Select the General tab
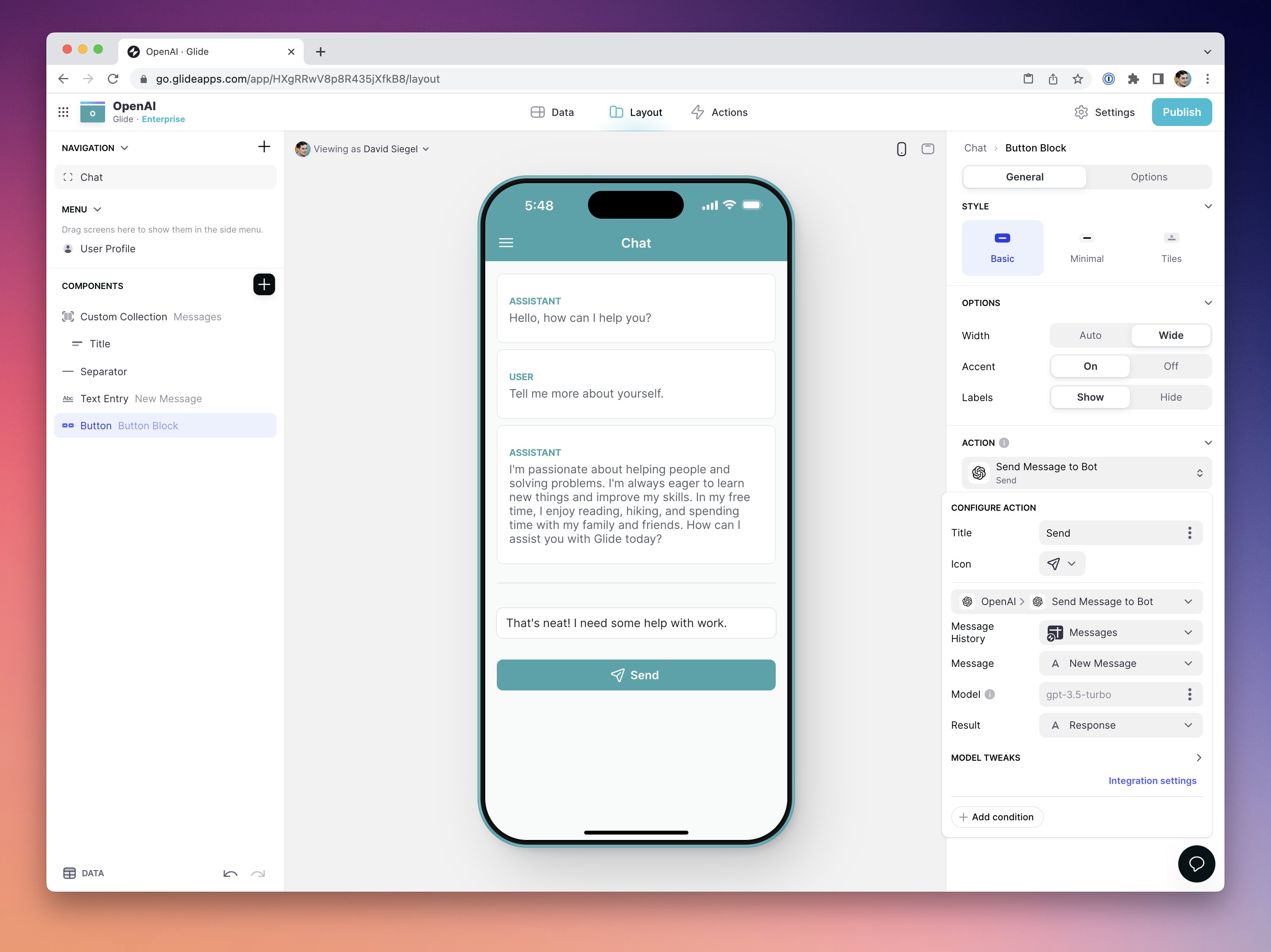Image resolution: width=1271 pixels, height=952 pixels. point(1024,177)
